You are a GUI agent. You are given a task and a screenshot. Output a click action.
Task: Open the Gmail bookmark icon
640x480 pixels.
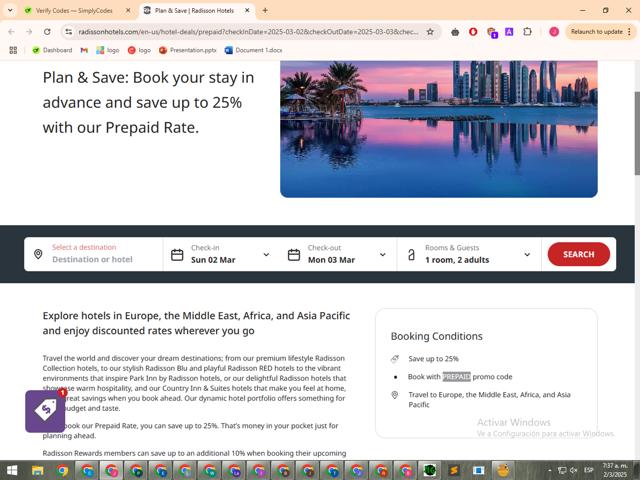pos(84,50)
